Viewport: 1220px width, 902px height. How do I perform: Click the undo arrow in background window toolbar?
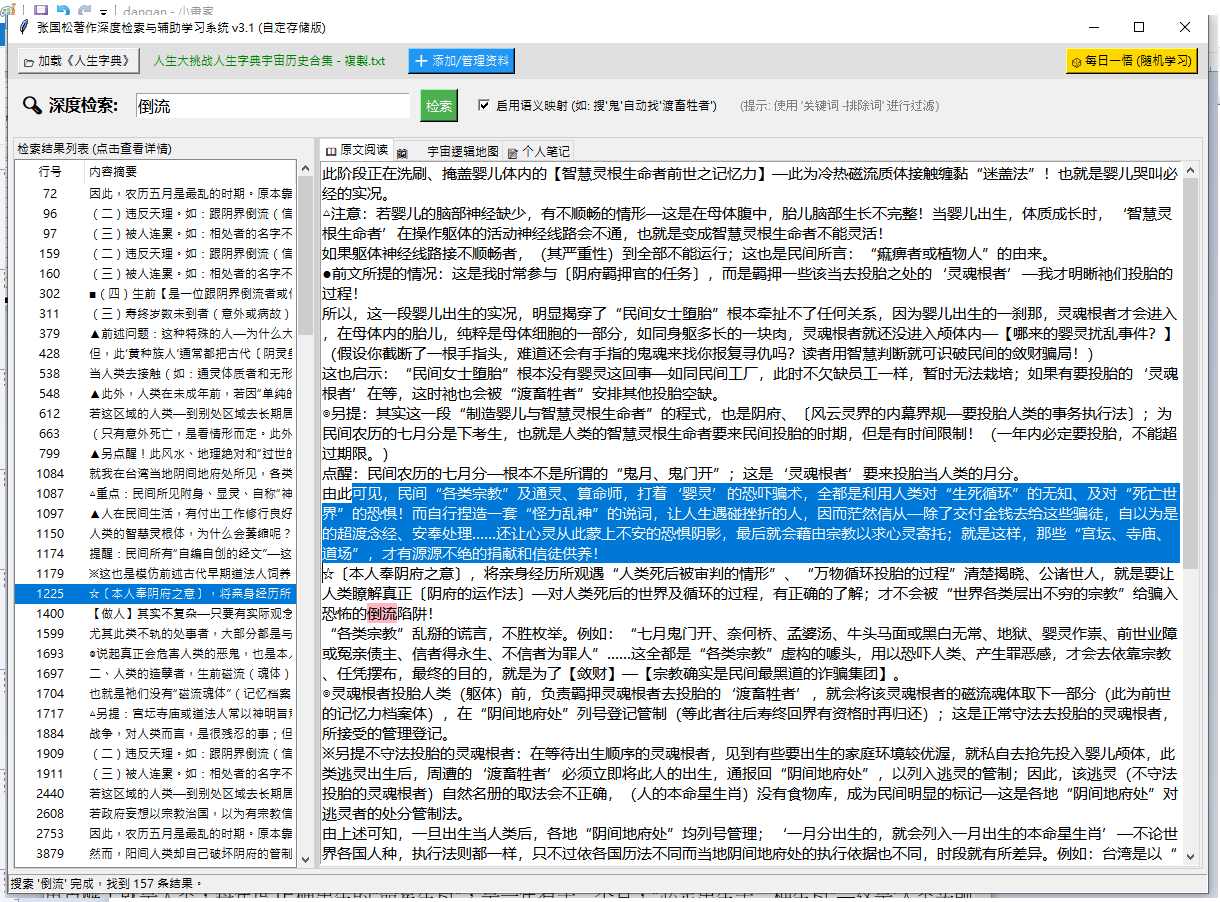point(63,9)
